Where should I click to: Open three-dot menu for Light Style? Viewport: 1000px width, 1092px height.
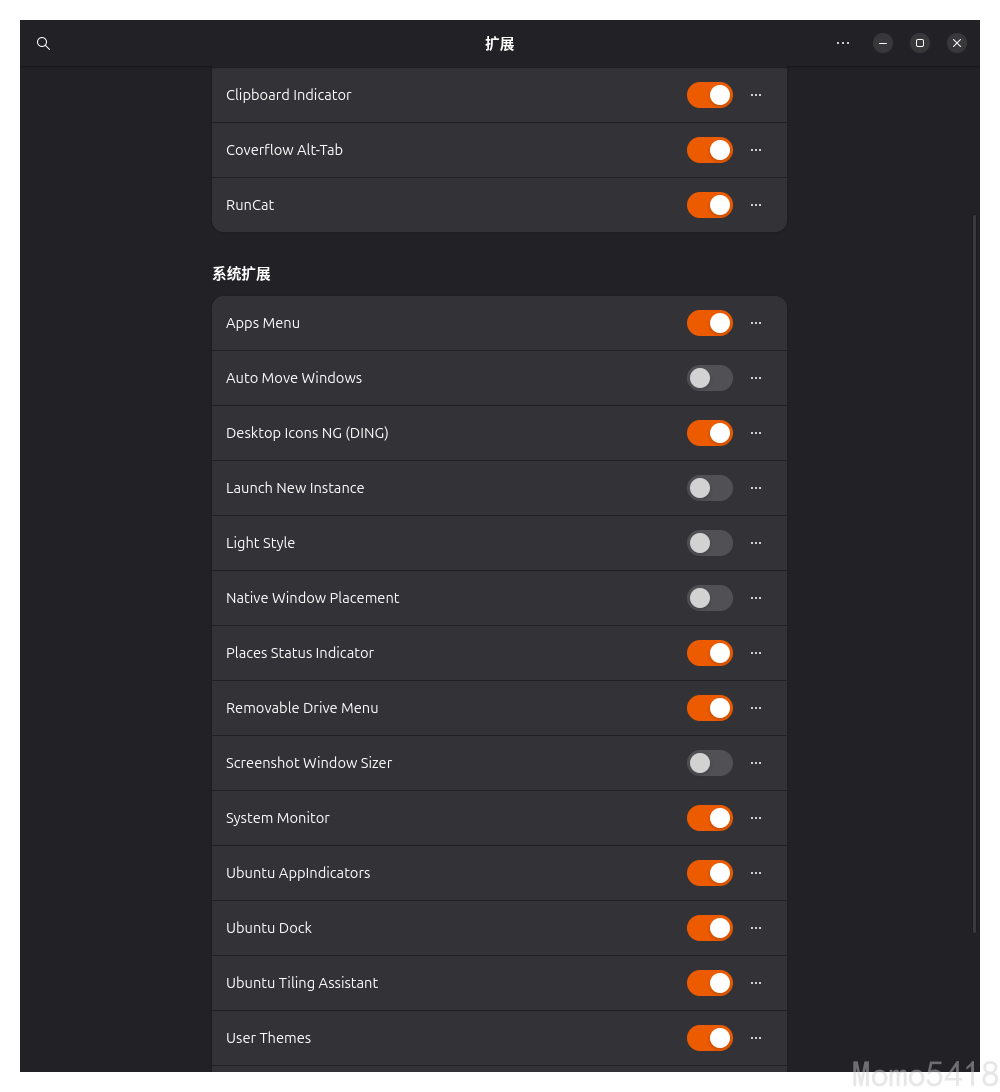(x=756, y=543)
